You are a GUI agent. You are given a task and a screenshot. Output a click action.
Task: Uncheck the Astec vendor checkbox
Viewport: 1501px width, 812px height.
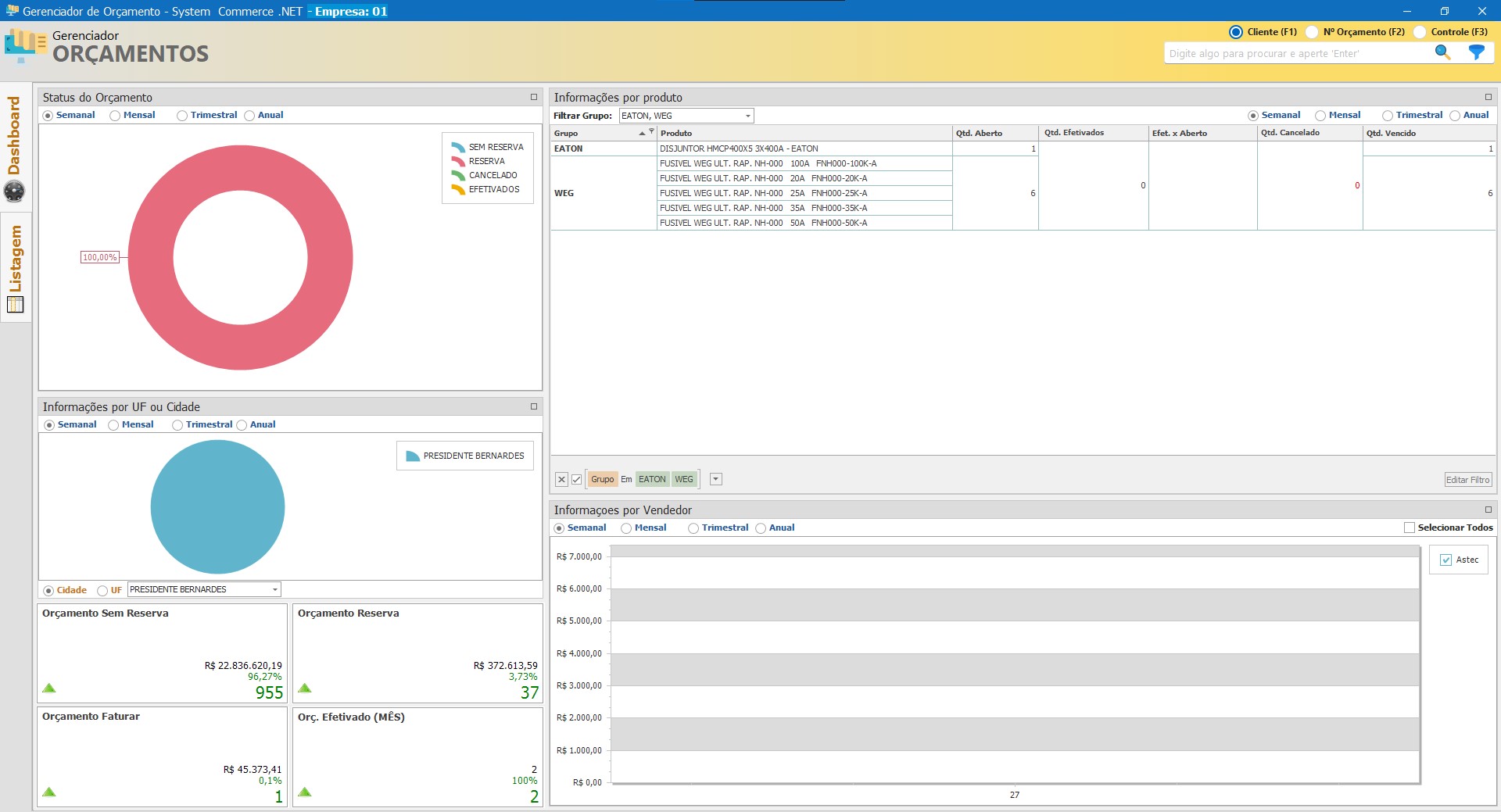1445,560
